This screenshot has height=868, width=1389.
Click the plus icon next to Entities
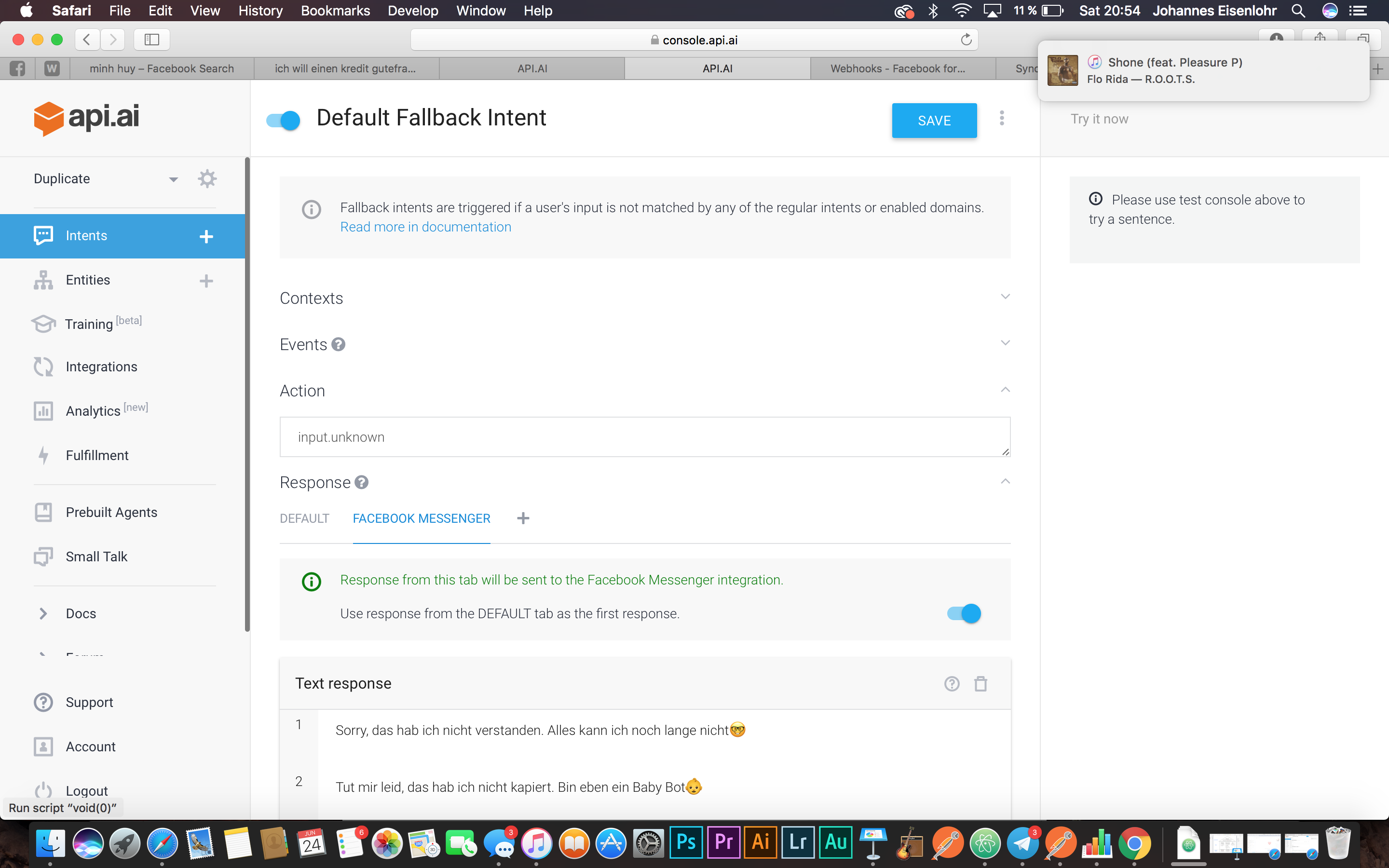click(206, 281)
